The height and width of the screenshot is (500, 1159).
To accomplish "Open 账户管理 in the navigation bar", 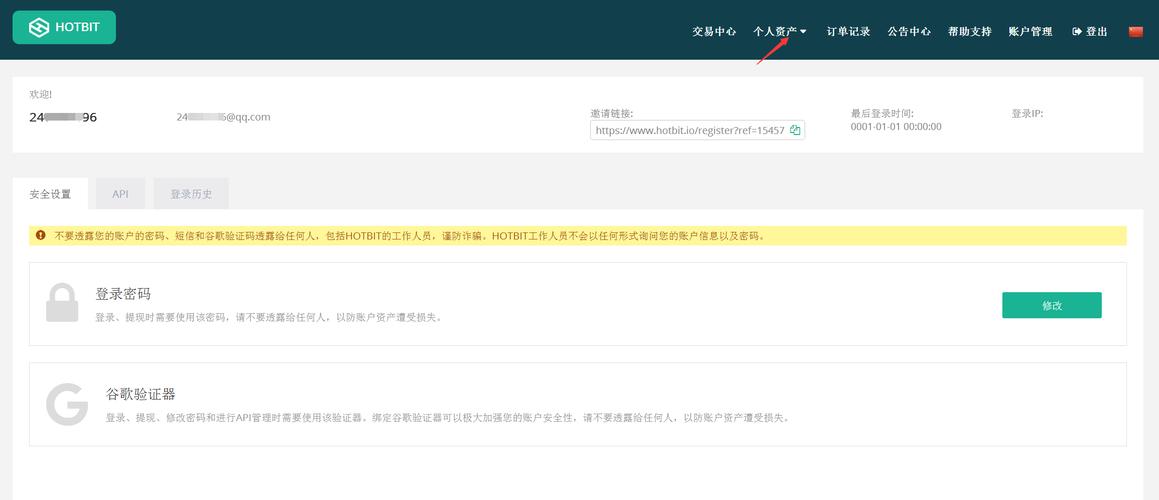I will pos(1030,31).
